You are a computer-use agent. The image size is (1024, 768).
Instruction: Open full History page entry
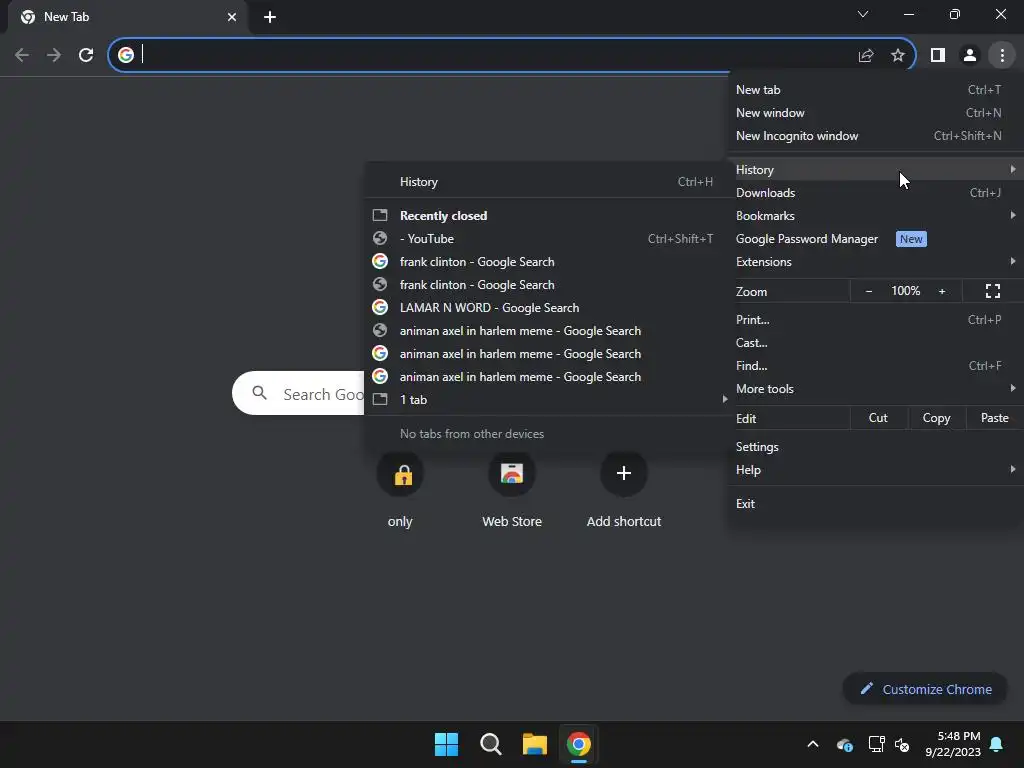tap(547, 182)
